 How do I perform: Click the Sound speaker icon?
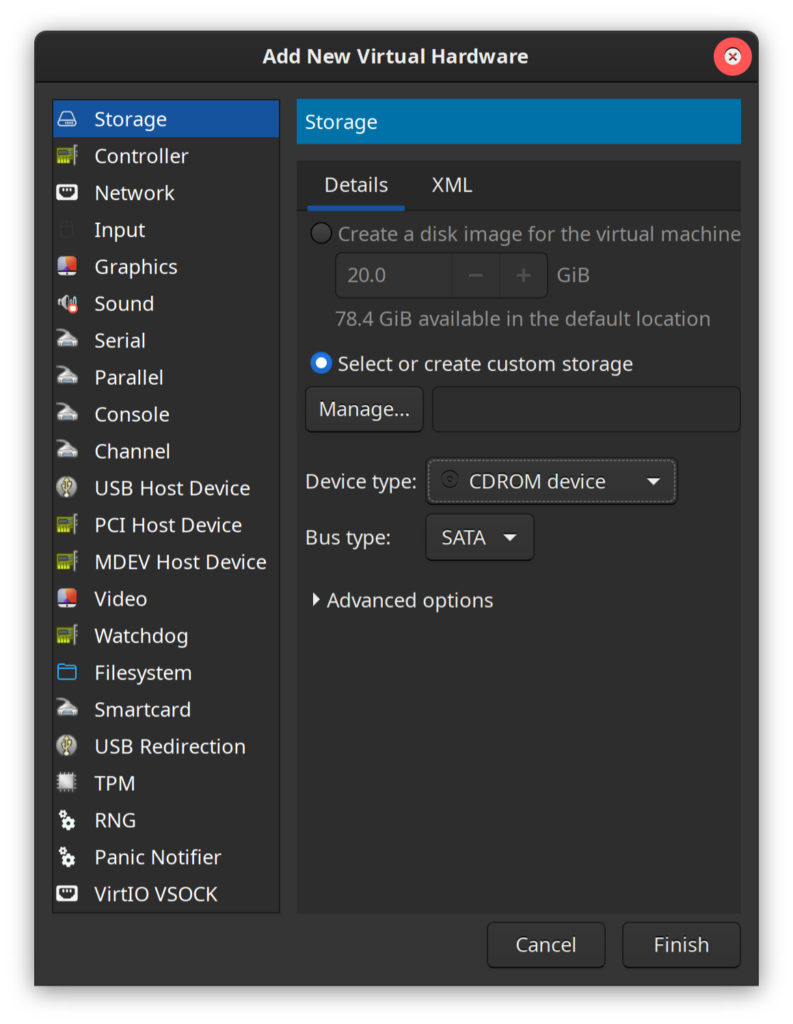[x=67, y=304]
